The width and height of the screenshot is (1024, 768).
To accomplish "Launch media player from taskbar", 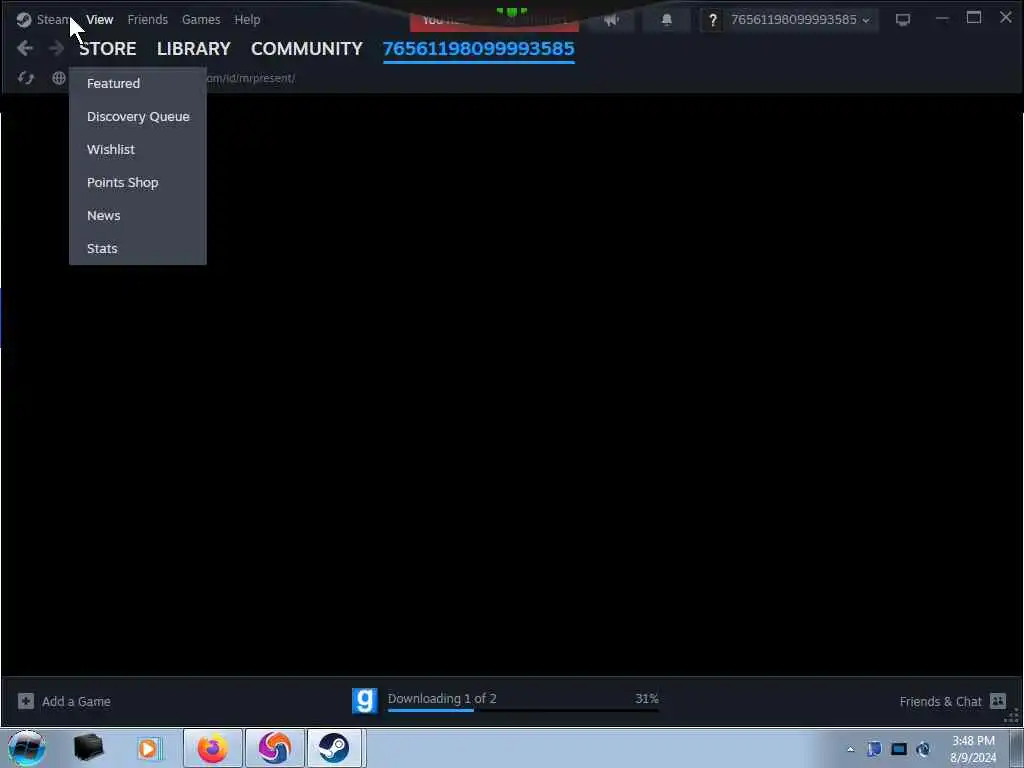I will click(148, 748).
